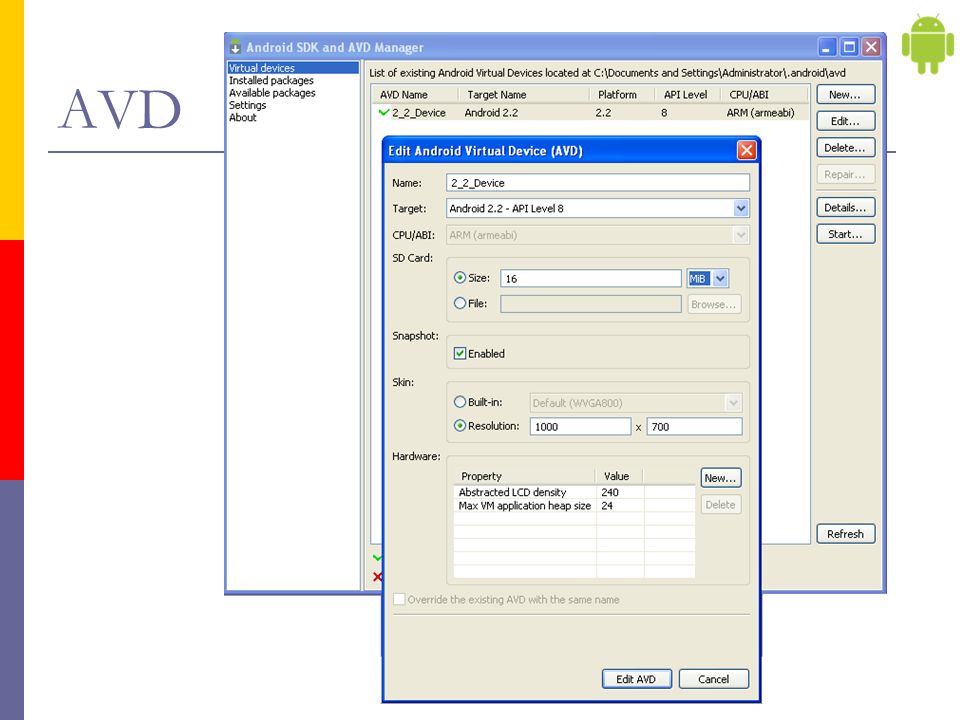Click the Target Name column header

tap(524, 95)
